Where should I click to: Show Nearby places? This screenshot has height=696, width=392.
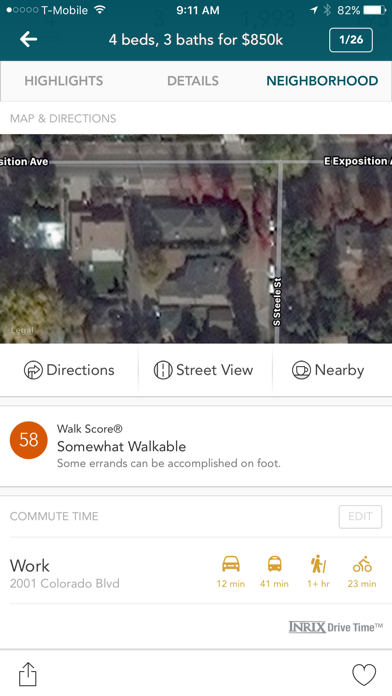coord(328,370)
